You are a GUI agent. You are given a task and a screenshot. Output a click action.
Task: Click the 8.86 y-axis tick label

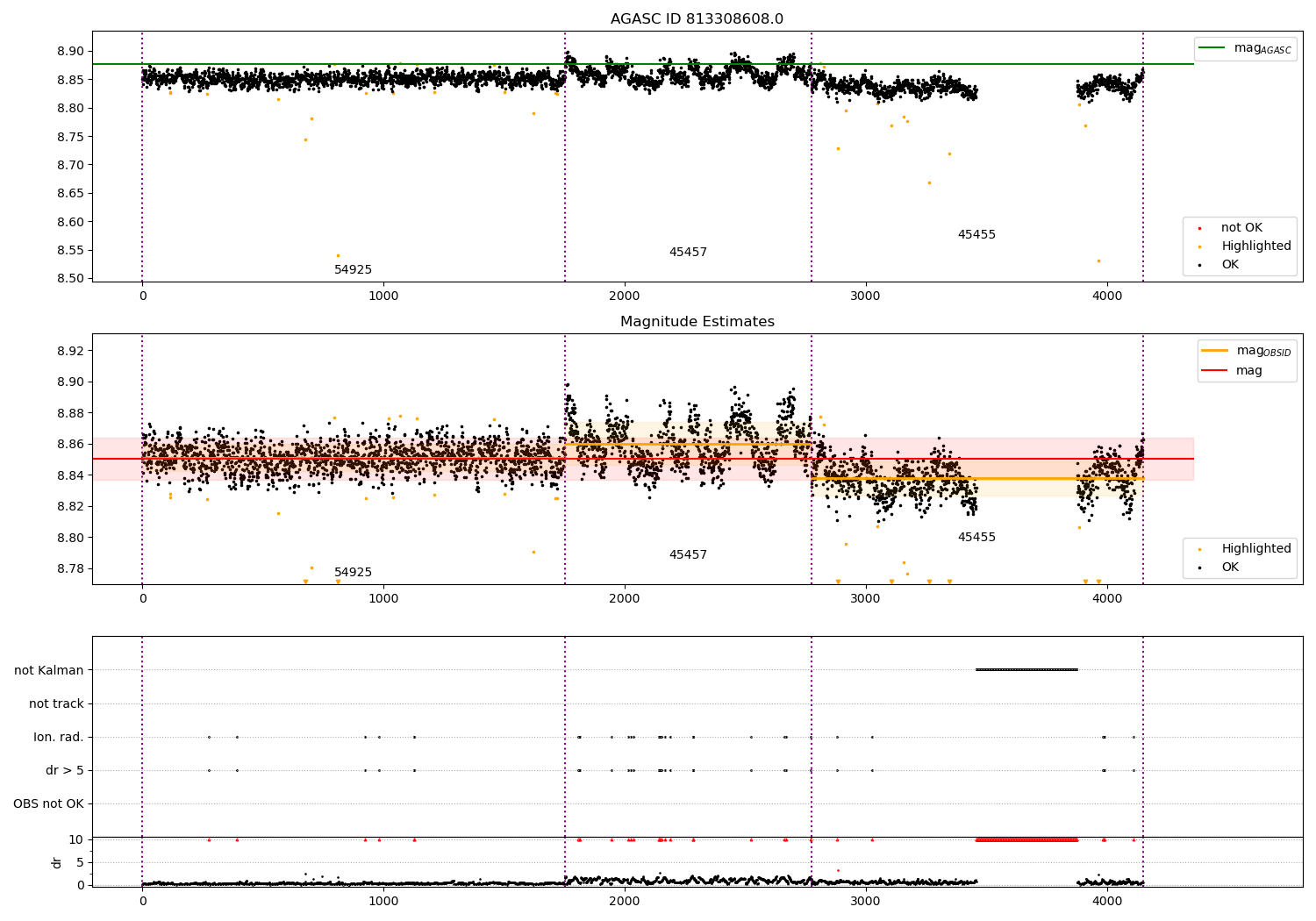pos(70,444)
